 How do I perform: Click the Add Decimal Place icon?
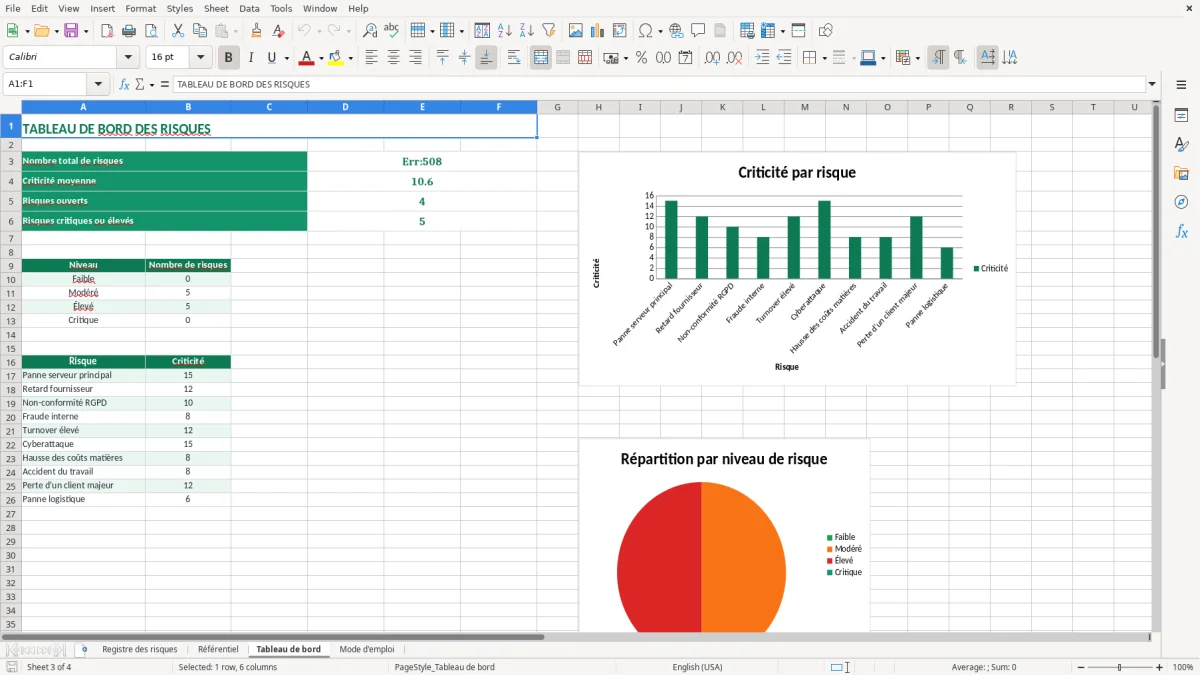pyautogui.click(x=712, y=58)
